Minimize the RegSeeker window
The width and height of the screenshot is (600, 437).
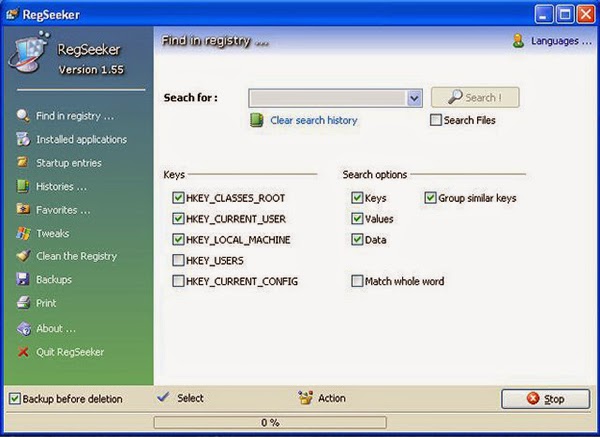(544, 15)
